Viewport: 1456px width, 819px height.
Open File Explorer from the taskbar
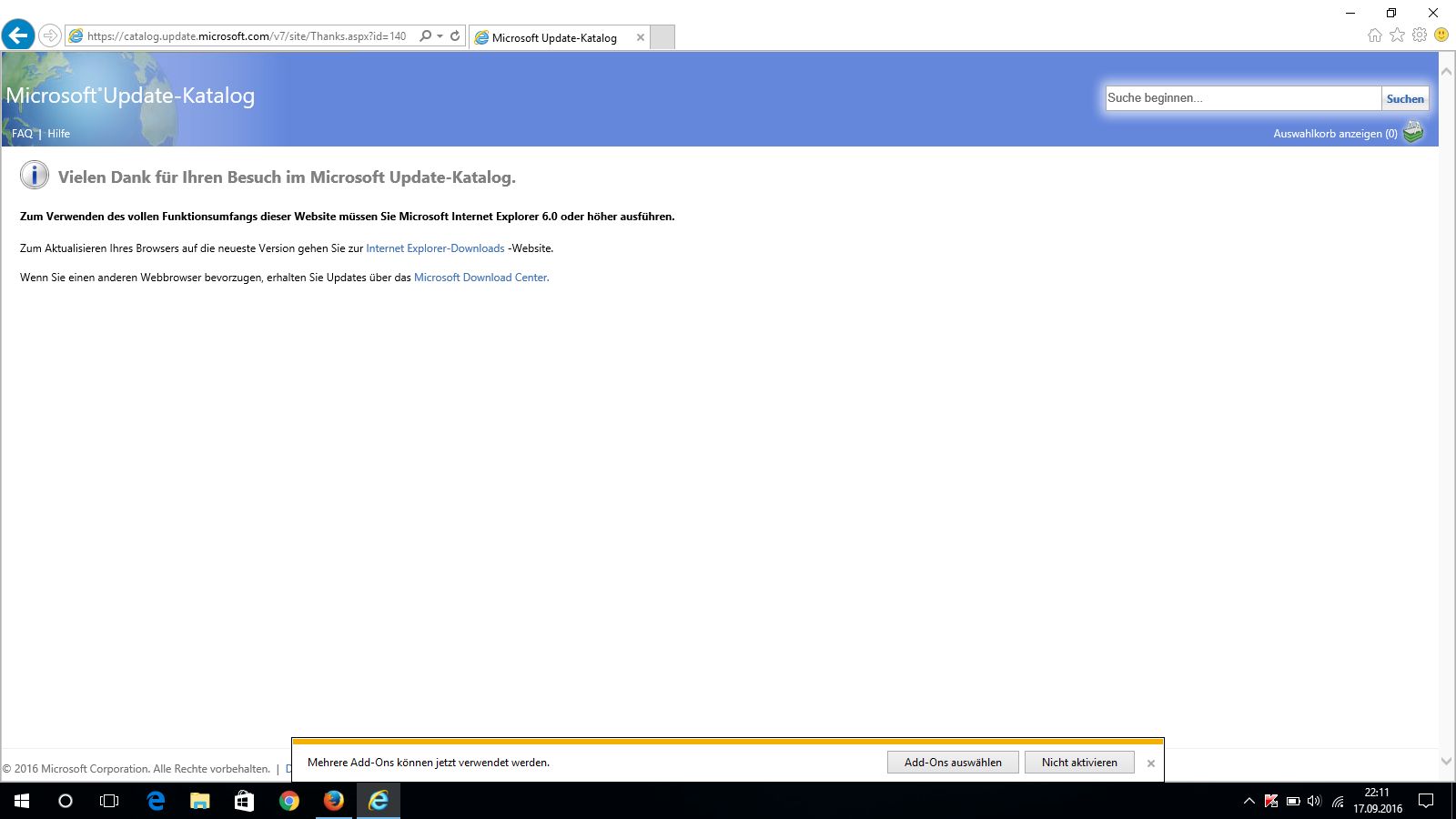click(x=199, y=801)
